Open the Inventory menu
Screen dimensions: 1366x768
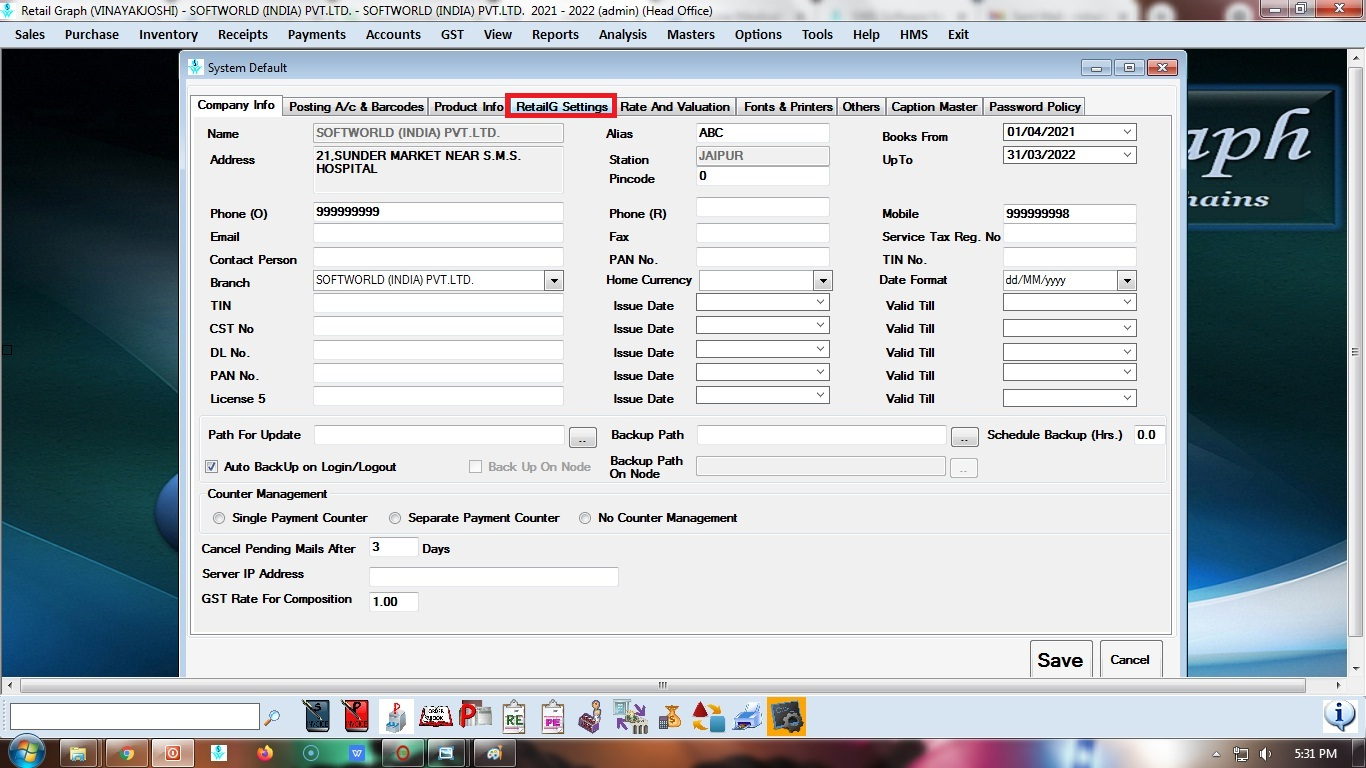pos(168,34)
